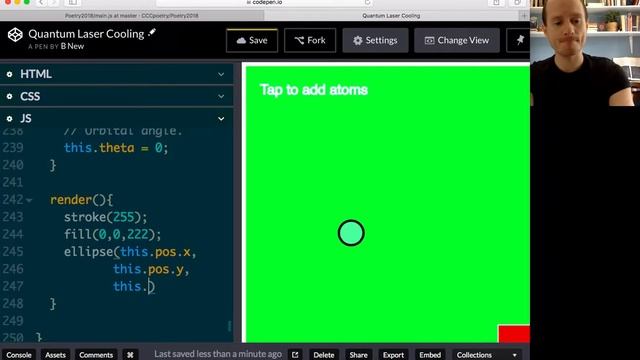Expand the CSS panel dropdown chevron

tap(221, 96)
